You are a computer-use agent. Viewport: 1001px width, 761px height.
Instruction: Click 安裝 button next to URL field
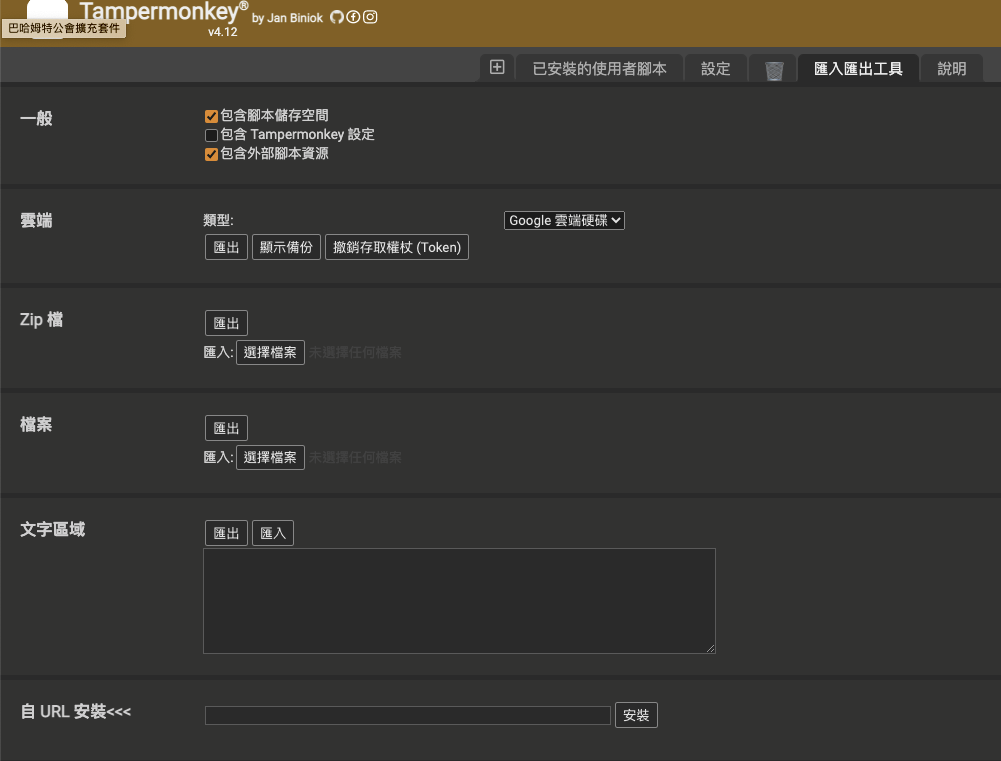pyautogui.click(x=636, y=715)
